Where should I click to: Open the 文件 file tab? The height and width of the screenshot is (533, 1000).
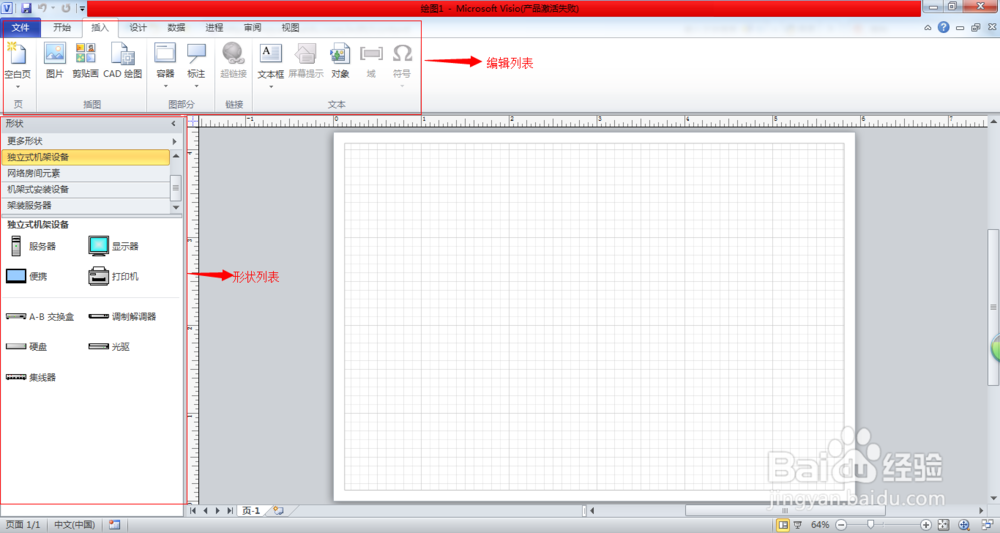(x=20, y=27)
